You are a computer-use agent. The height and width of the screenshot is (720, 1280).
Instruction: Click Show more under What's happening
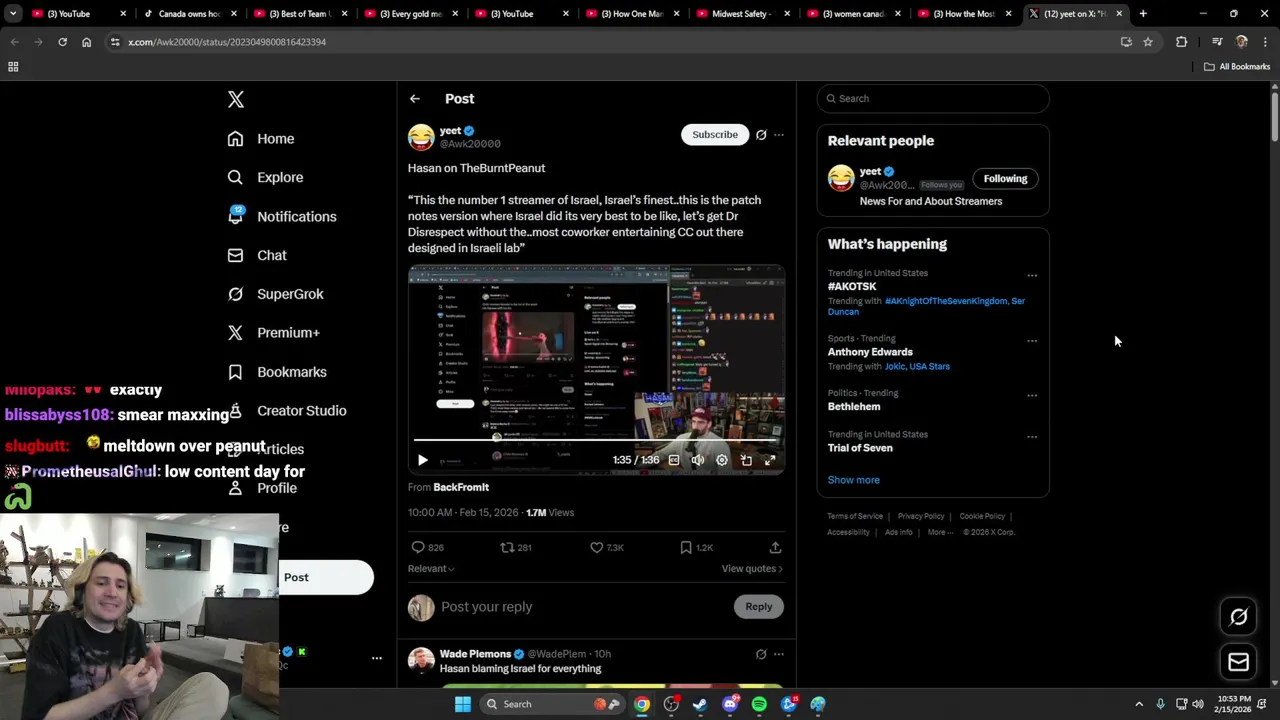pos(854,480)
